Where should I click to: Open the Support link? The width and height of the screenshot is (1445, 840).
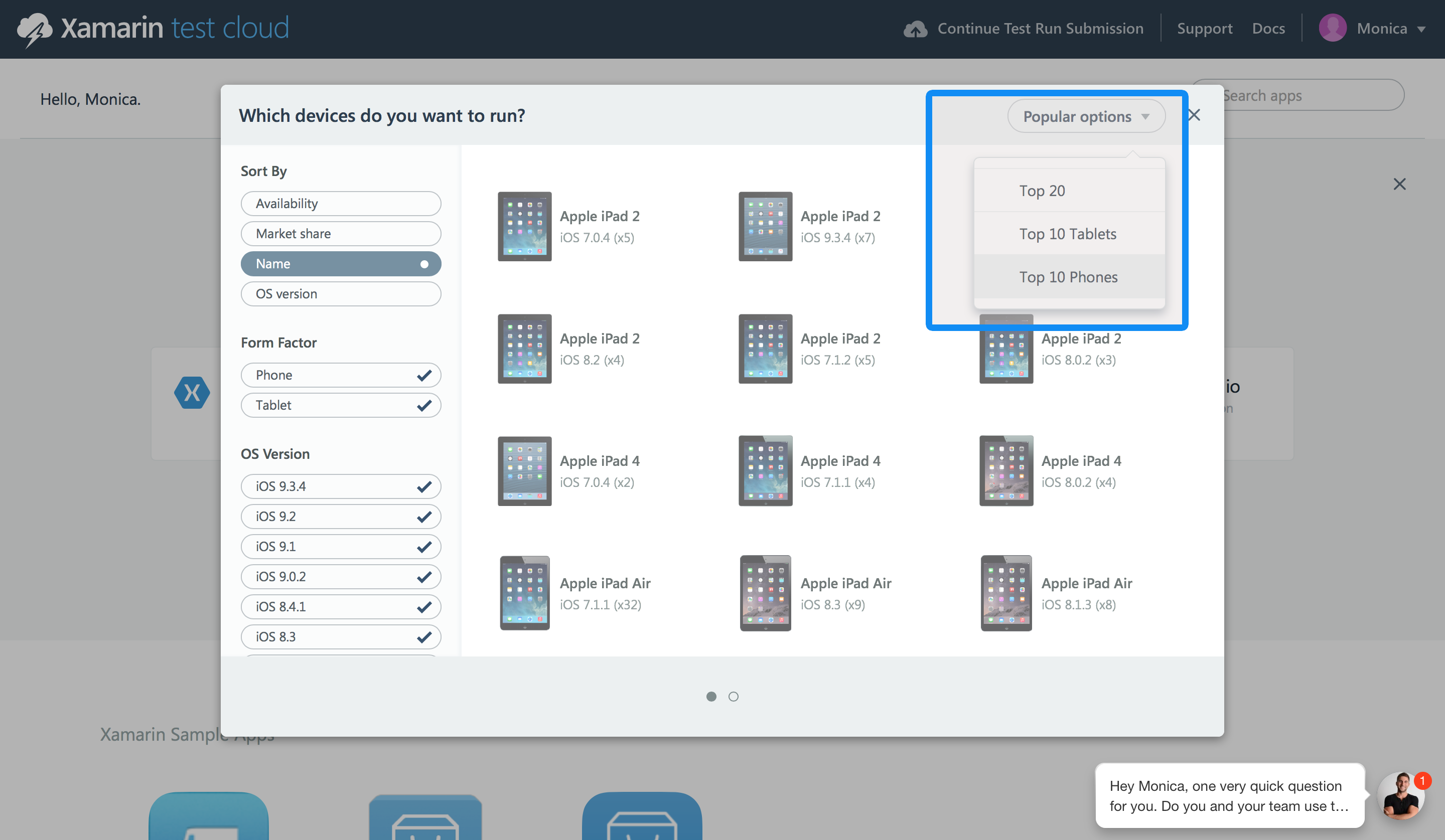[1204, 29]
